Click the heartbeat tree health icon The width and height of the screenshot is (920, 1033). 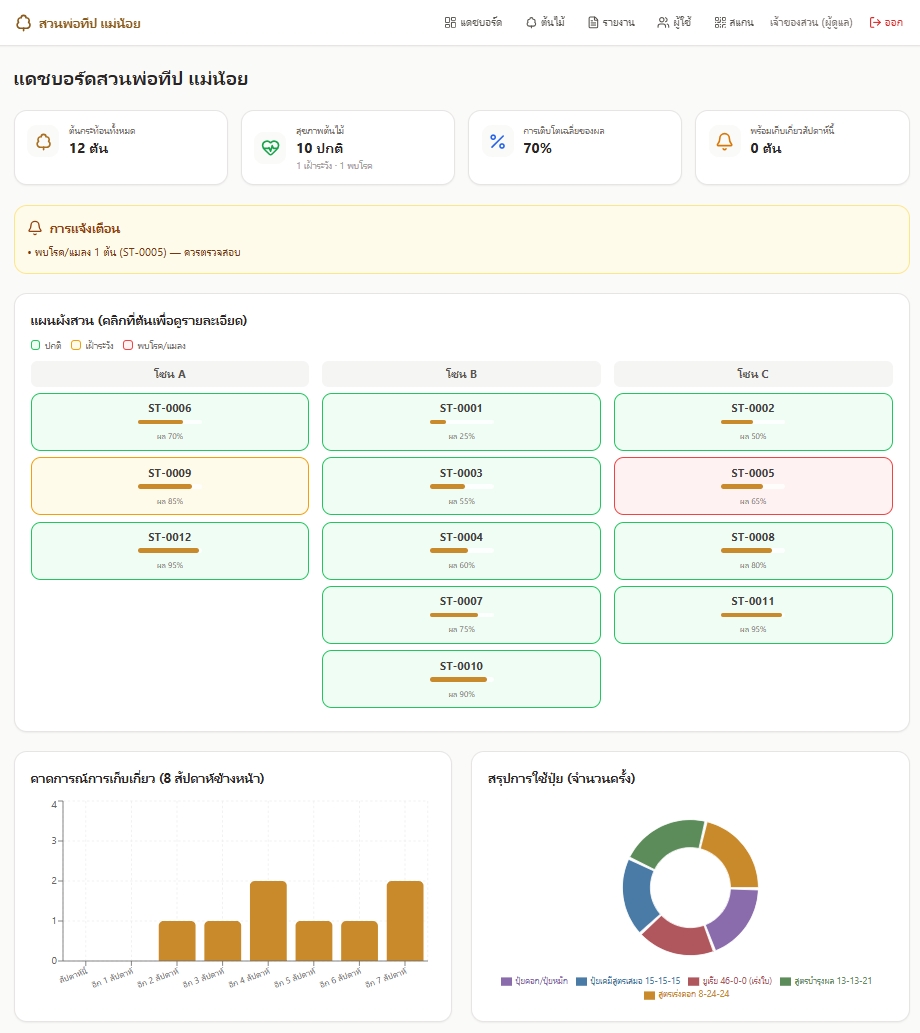270,148
